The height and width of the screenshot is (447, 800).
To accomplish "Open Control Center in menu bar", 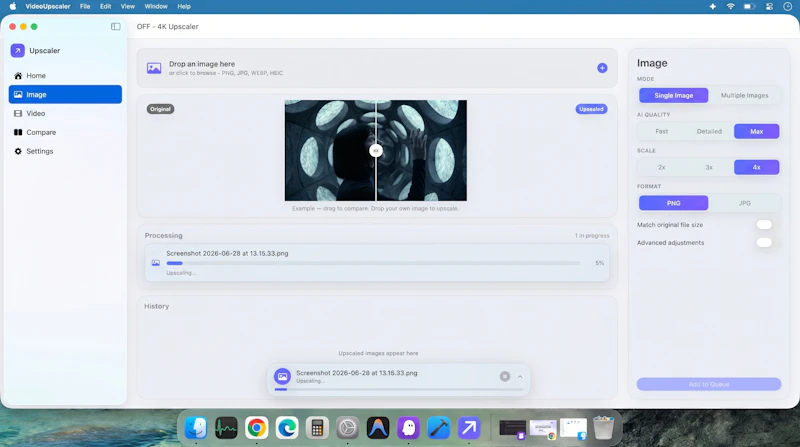I will click(x=769, y=7).
